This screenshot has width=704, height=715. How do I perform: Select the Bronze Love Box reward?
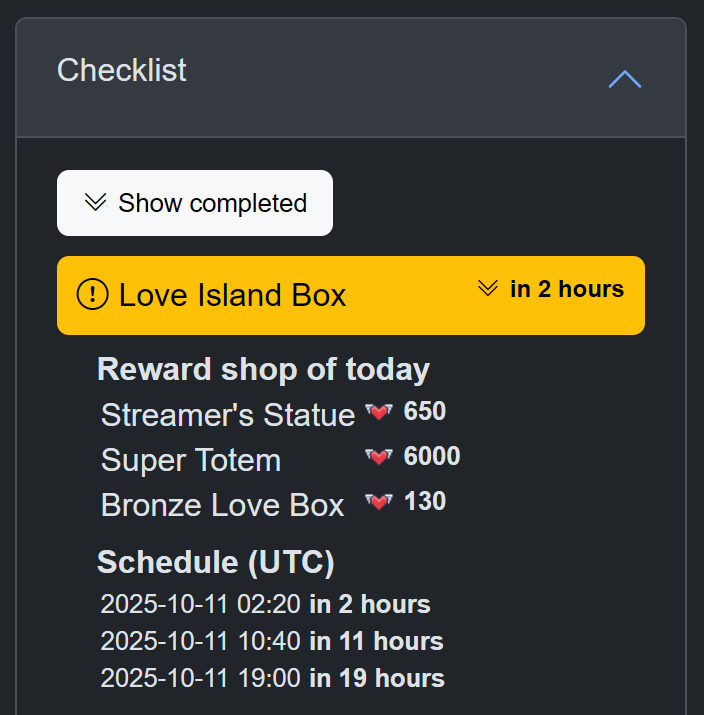point(223,505)
